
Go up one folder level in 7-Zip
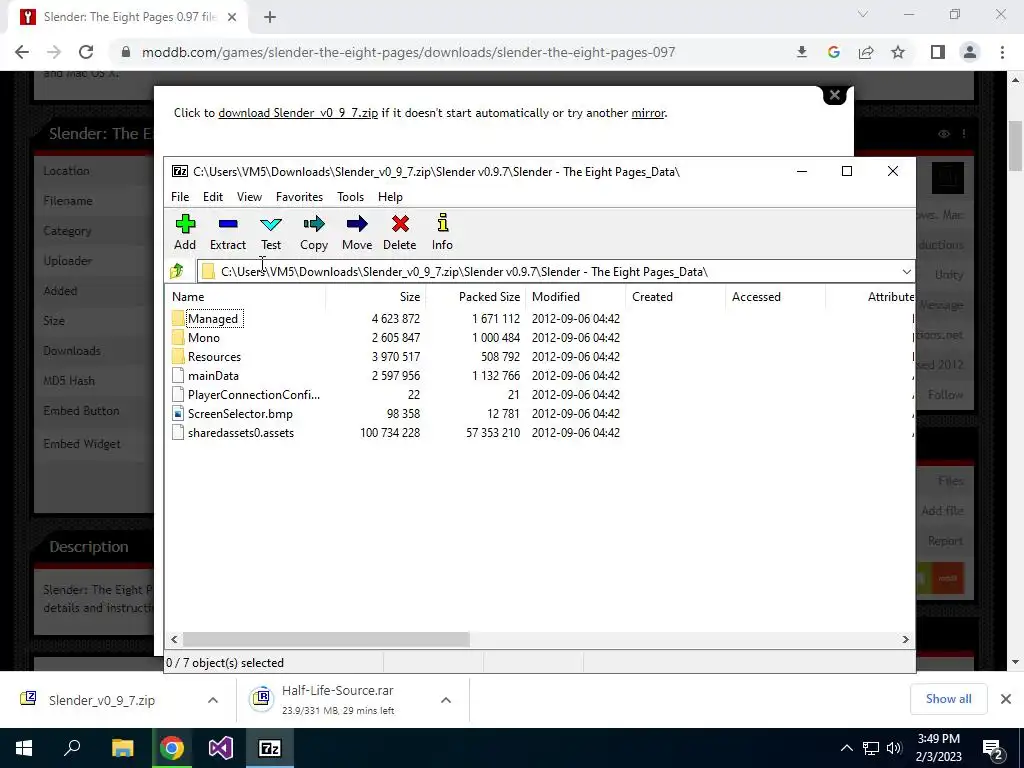[177, 271]
